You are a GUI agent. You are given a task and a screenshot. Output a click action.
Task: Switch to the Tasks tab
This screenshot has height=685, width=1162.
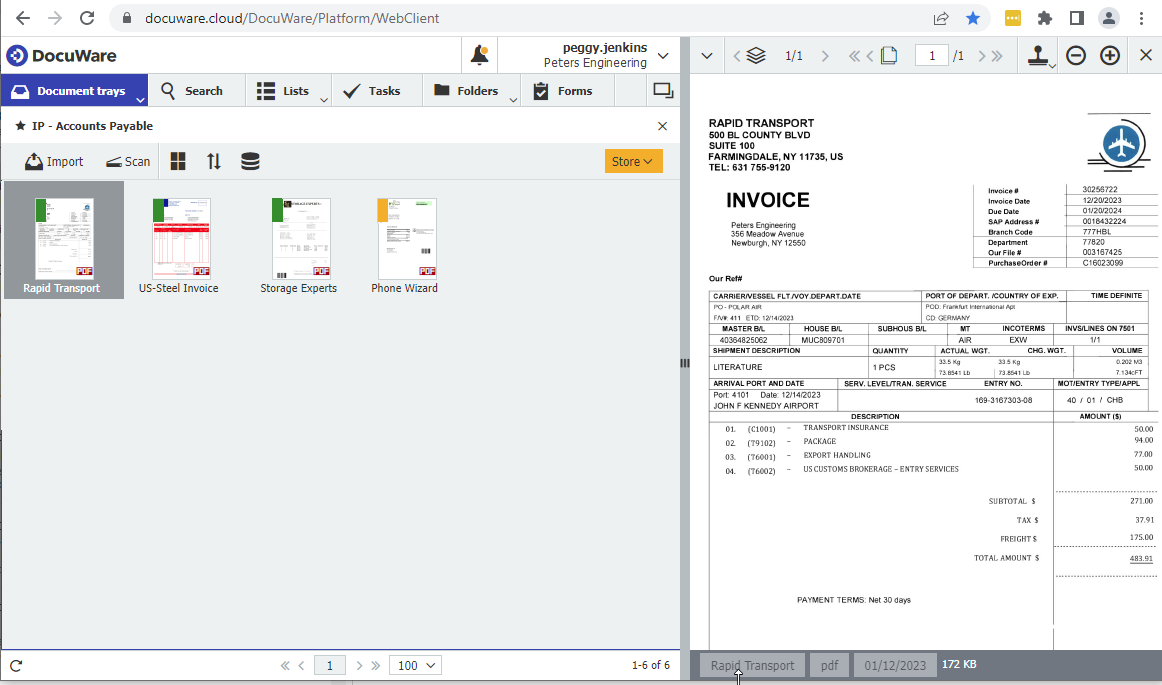tap(372, 90)
